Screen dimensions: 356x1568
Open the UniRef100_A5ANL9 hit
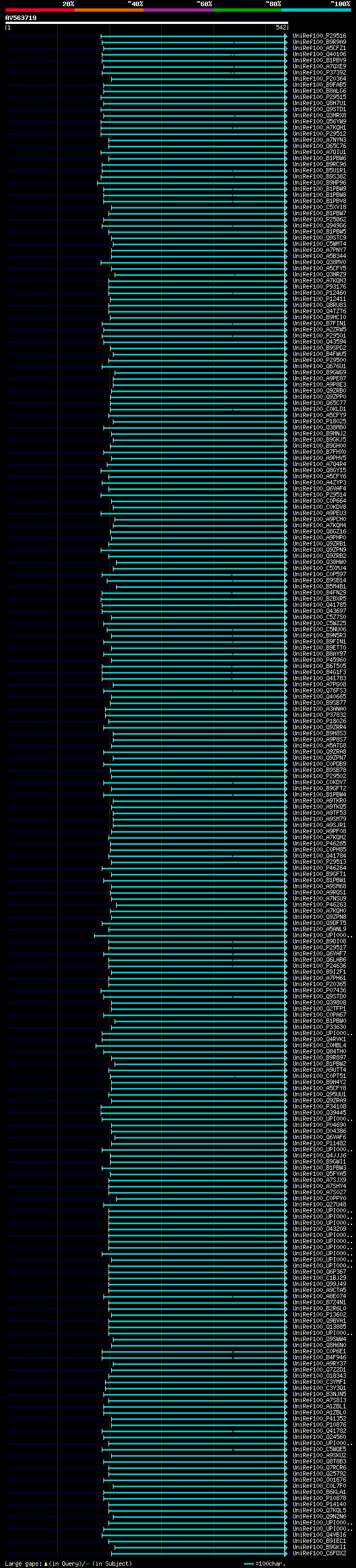pyautogui.click(x=319, y=929)
